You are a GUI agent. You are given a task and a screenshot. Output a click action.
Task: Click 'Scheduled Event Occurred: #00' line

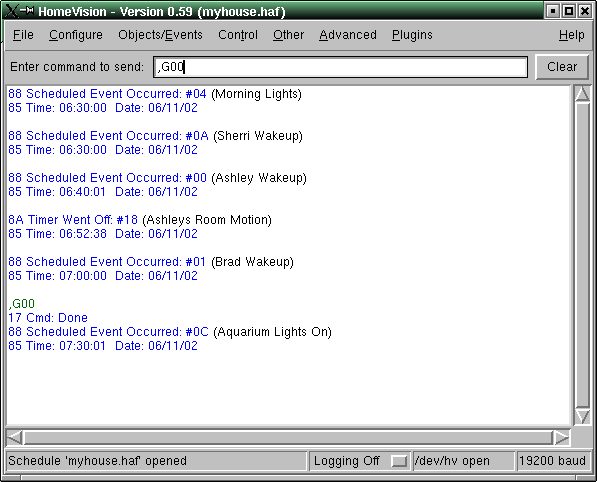tap(107, 177)
